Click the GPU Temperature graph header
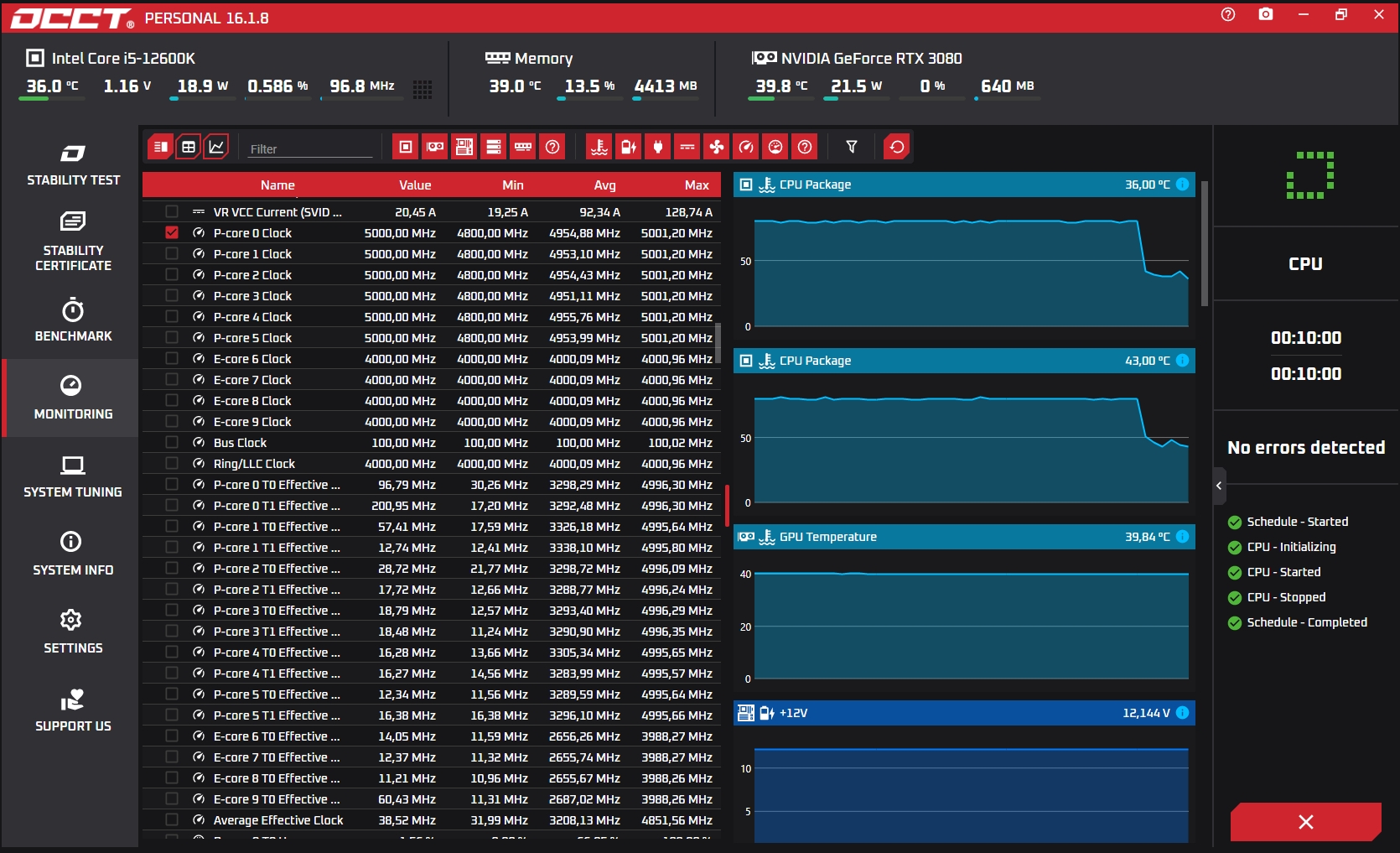This screenshot has width=1400, height=853. point(964,537)
